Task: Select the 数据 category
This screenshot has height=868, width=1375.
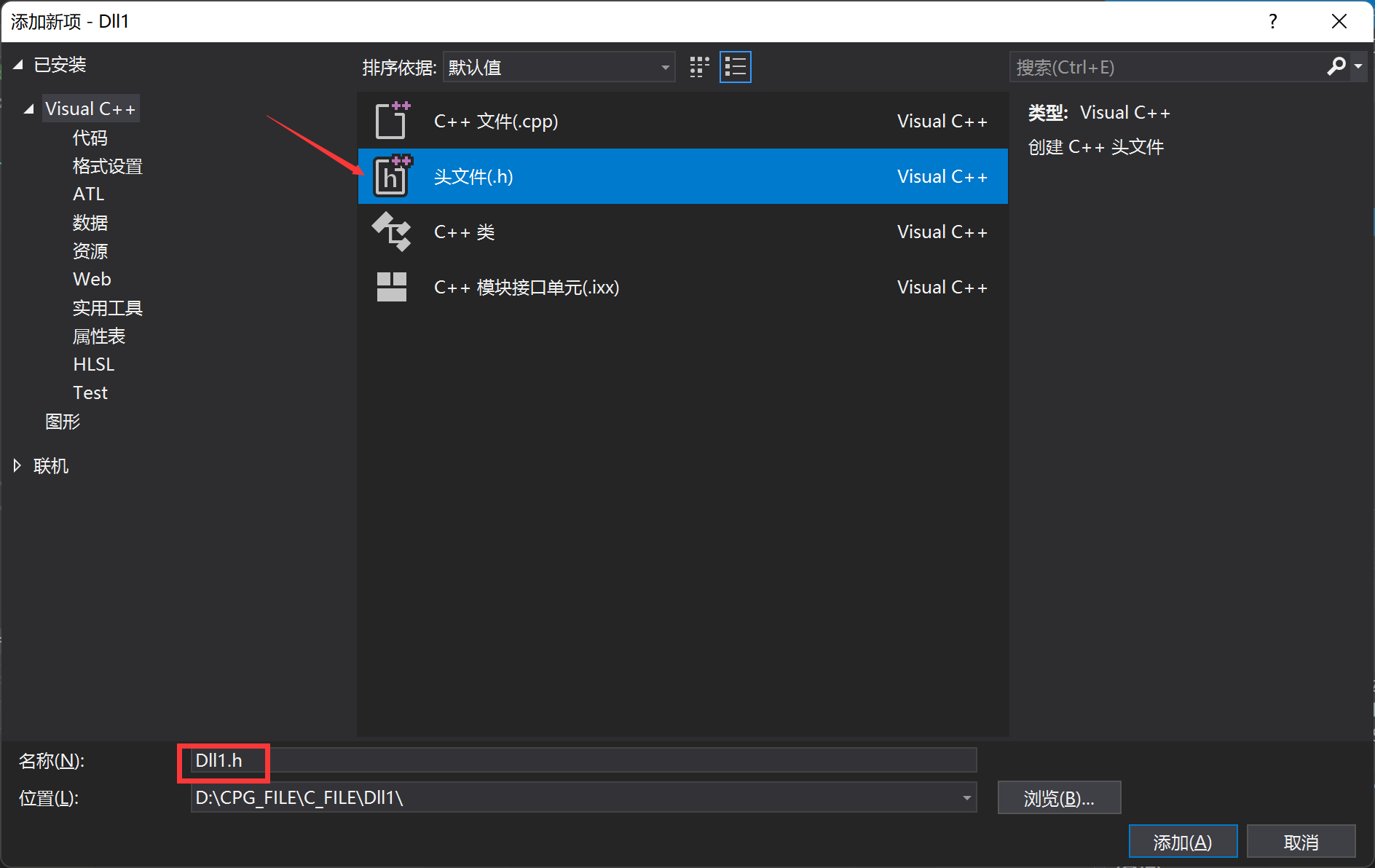Action: tap(90, 222)
